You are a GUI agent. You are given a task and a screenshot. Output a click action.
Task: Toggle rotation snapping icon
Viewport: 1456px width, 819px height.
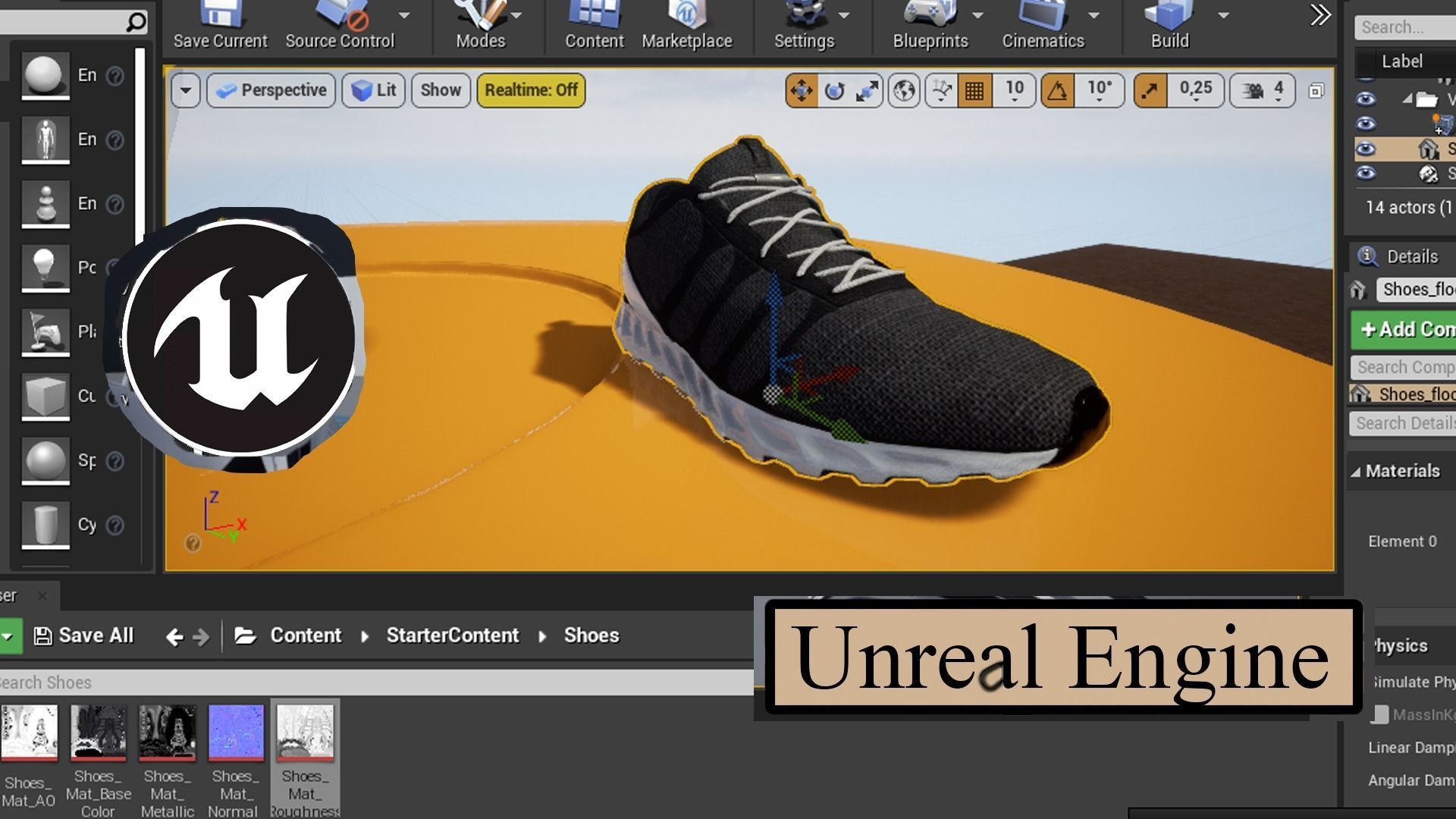pyautogui.click(x=1057, y=91)
